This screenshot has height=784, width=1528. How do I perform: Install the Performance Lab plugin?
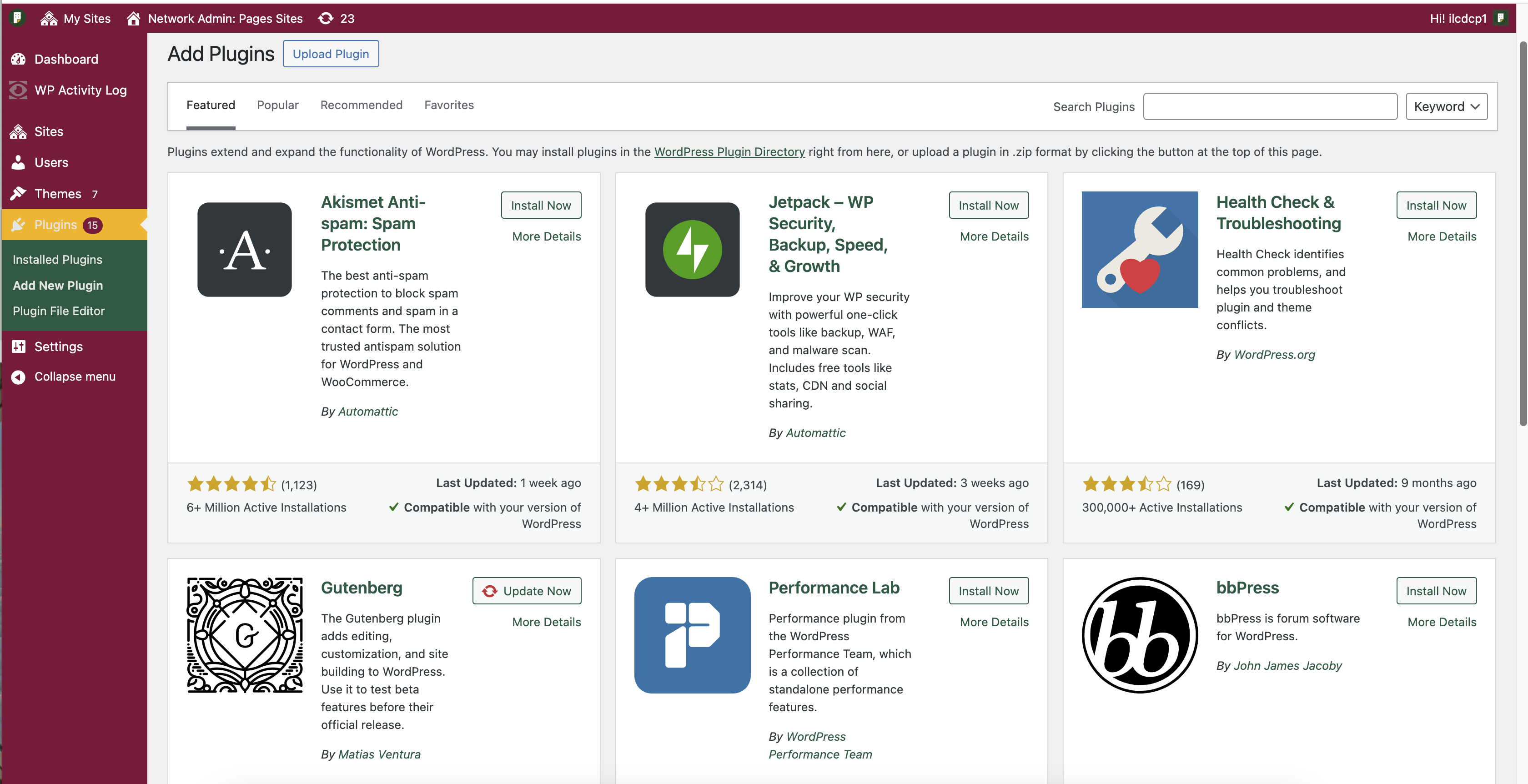tap(988, 591)
